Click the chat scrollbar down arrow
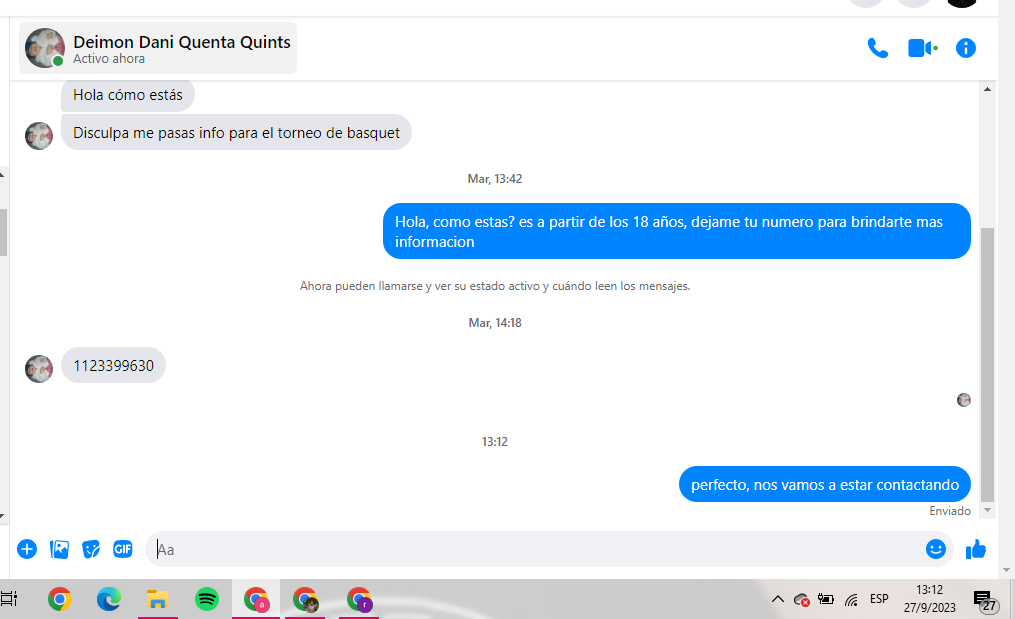Screen dimensions: 1015x619 pos(987,510)
